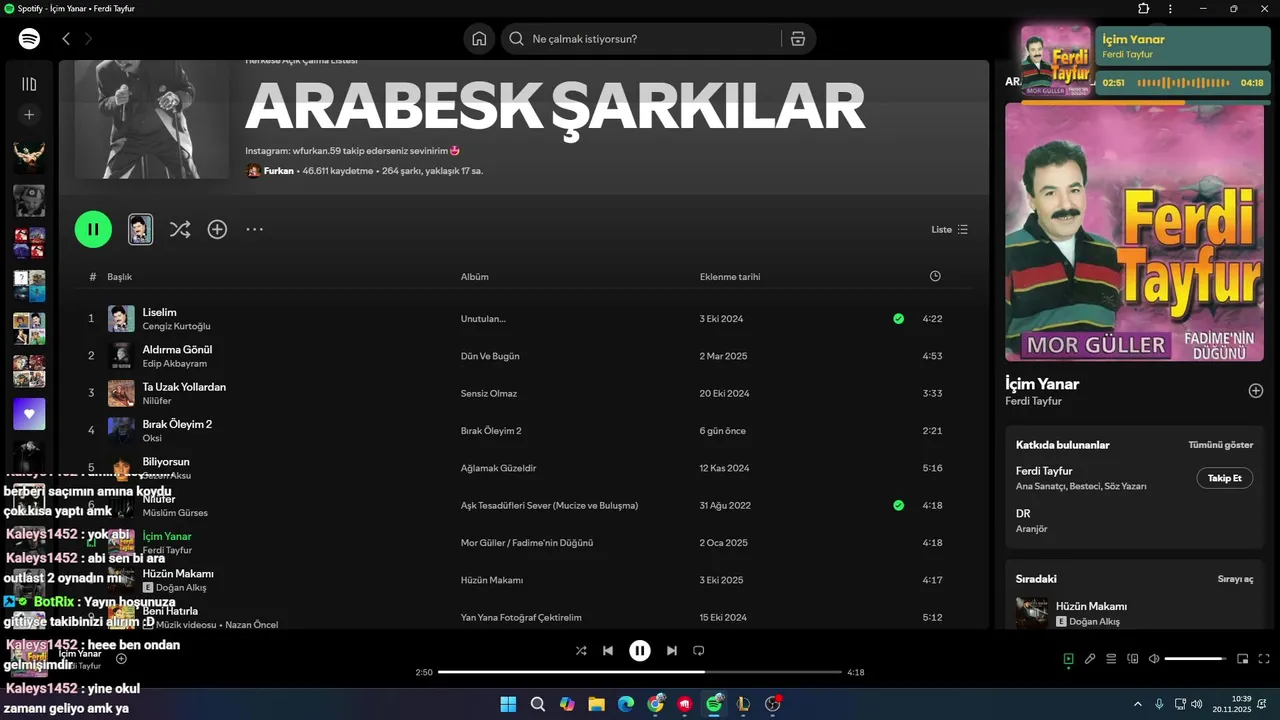Follow Ferdi Tayfur with Takip Et button
1280x720 pixels.
[x=1224, y=478]
